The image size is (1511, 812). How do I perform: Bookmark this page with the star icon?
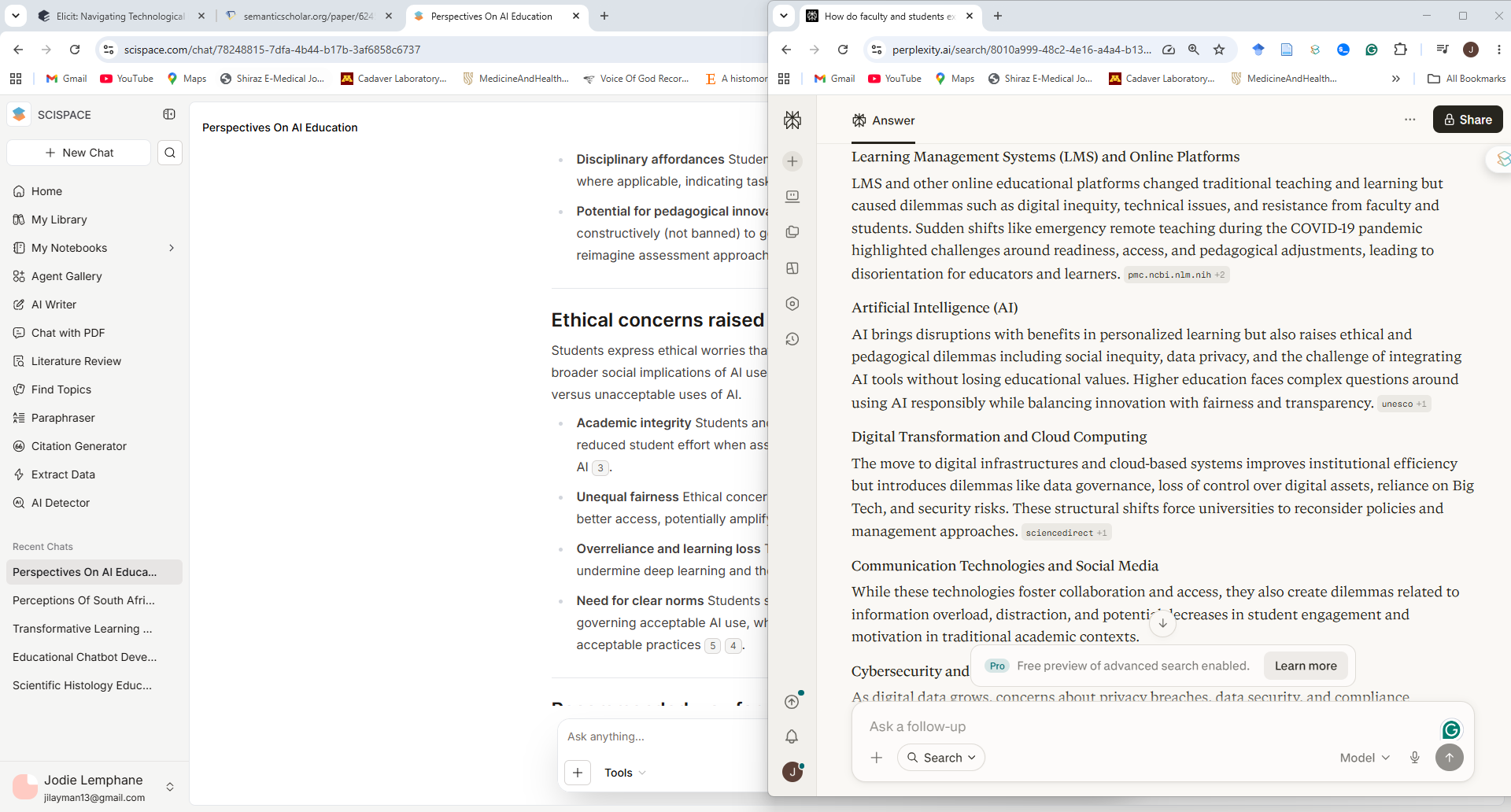tap(1219, 50)
